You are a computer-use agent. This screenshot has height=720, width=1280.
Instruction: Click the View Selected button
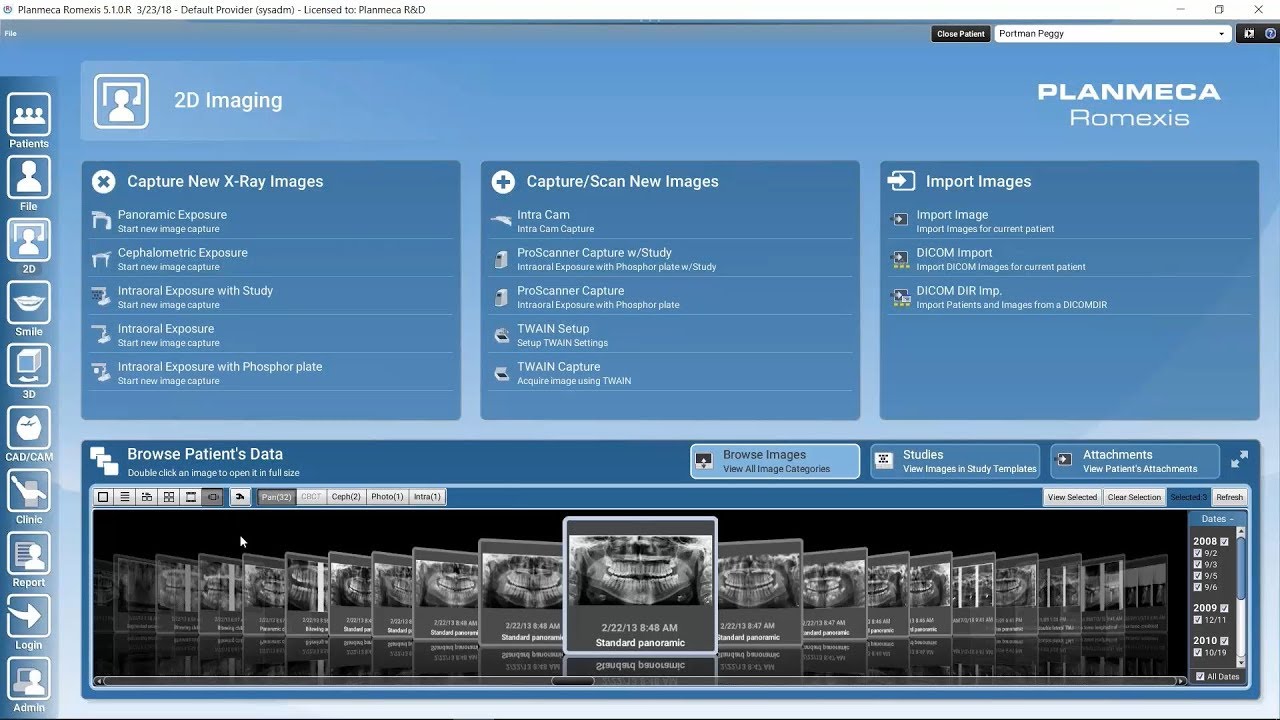[1073, 497]
